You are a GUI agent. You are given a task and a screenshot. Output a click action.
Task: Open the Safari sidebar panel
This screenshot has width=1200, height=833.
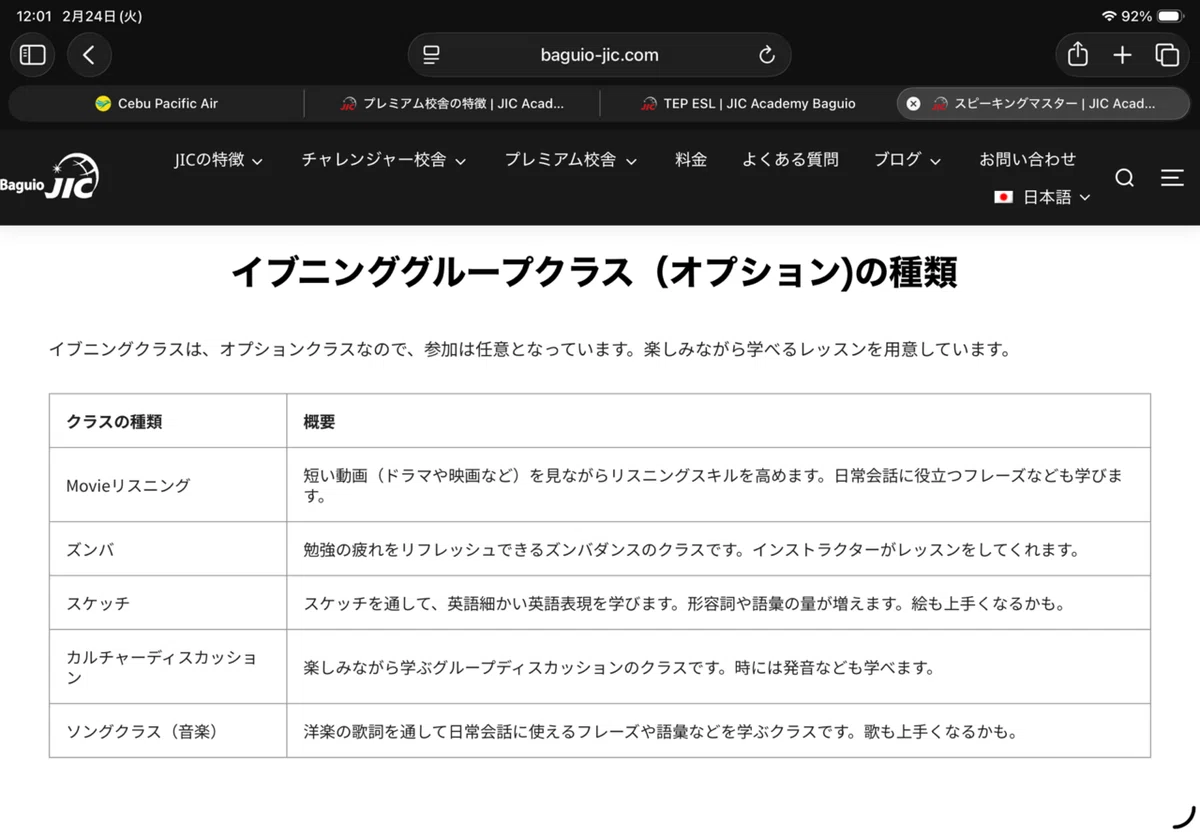[33, 55]
